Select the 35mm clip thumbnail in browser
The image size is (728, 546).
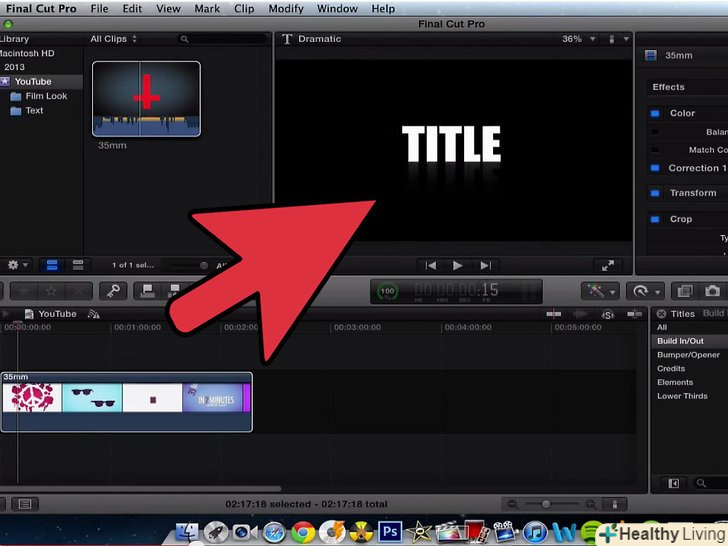coord(146,99)
